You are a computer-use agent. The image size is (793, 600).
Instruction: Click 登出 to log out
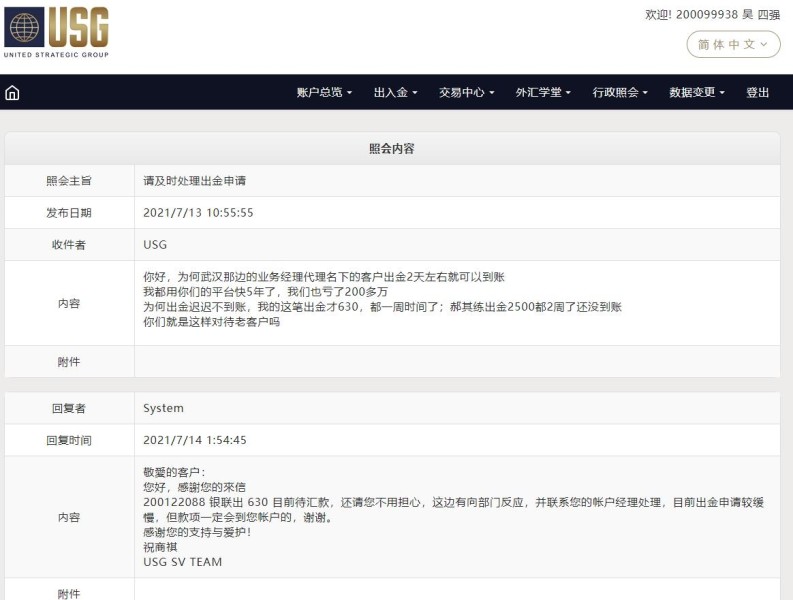point(757,92)
